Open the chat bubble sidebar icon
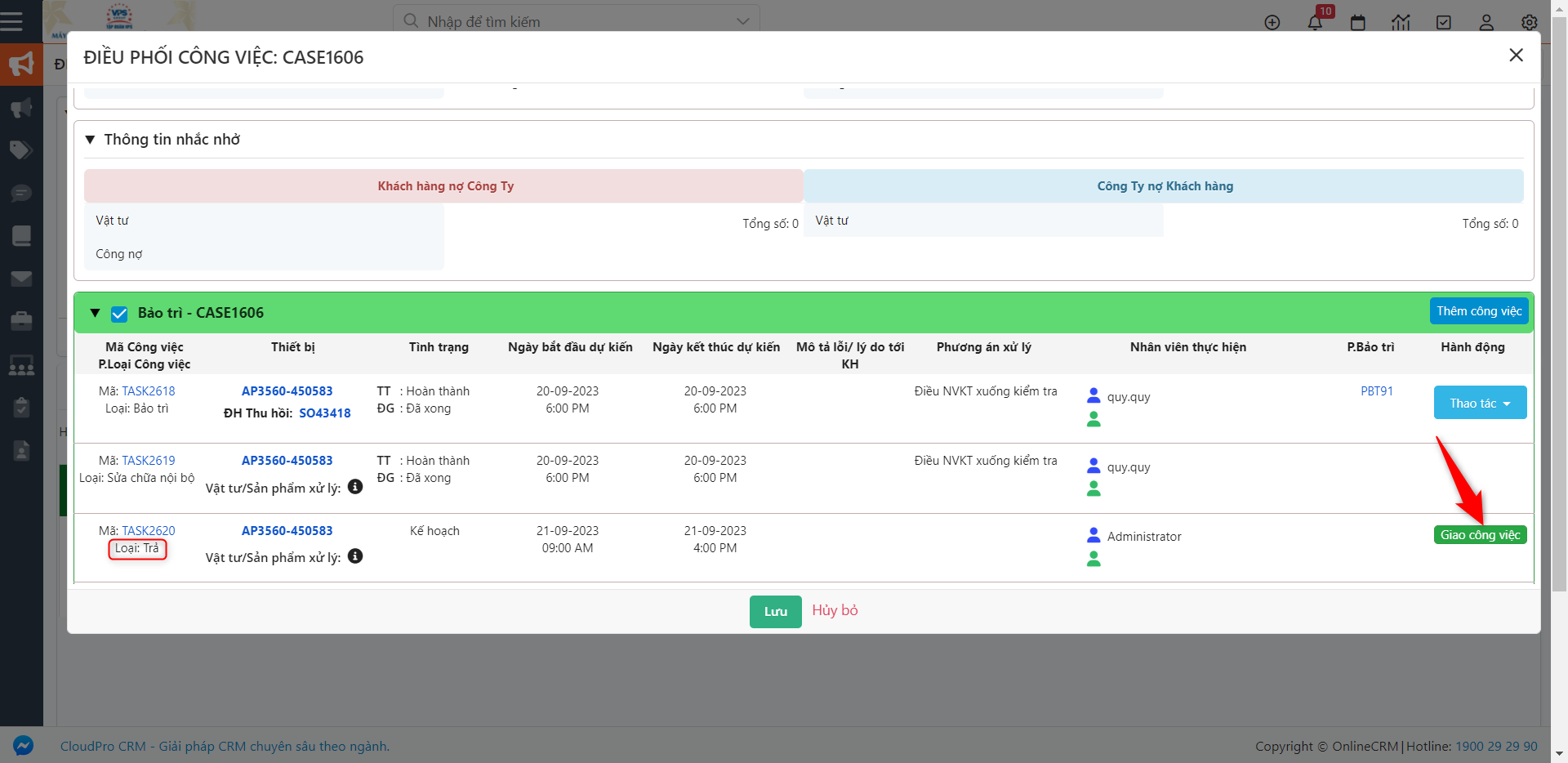Image resolution: width=1568 pixels, height=763 pixels. pyautogui.click(x=21, y=193)
